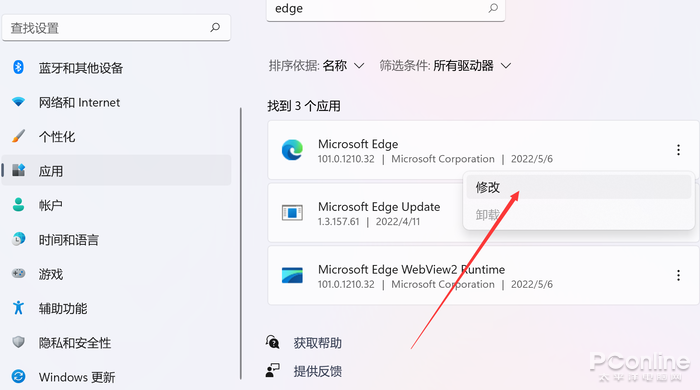Screen dimensions: 700x390
Task: Click the 隐私和安全性 shield icon
Action: [18, 342]
